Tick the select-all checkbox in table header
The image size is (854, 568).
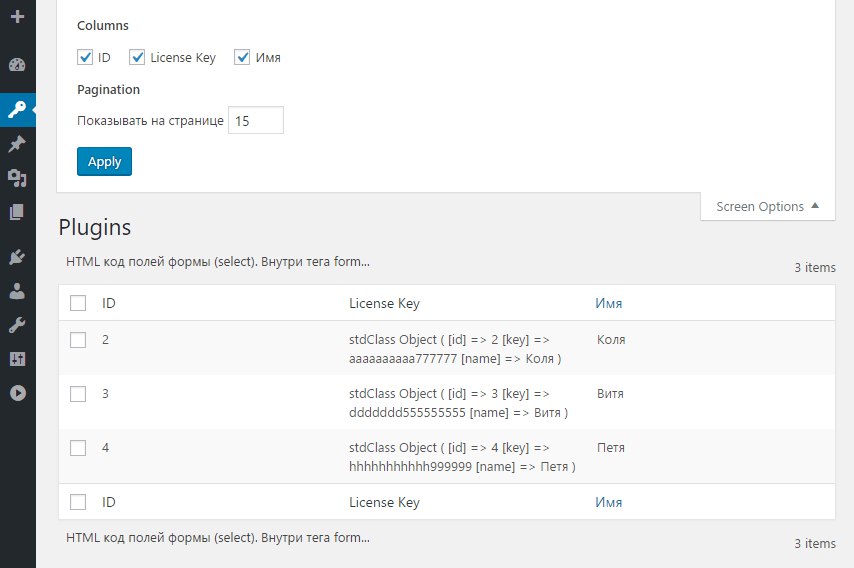tap(78, 303)
